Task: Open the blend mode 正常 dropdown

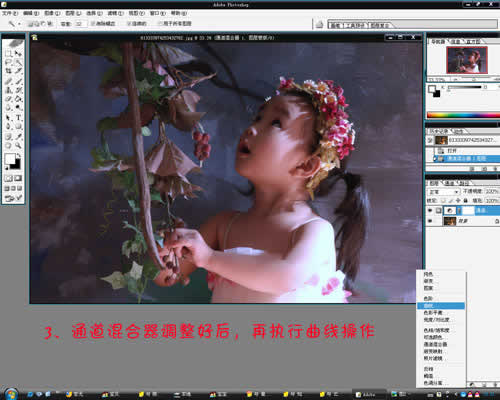Action: click(x=443, y=192)
